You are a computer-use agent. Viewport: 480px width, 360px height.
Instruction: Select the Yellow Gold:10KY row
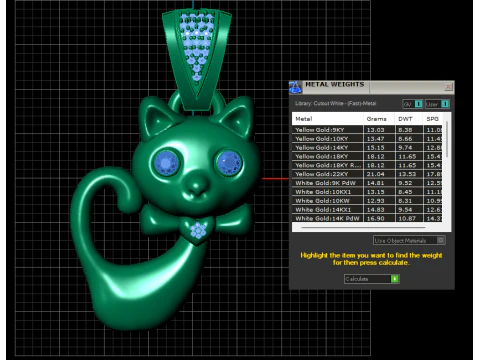coord(367,139)
